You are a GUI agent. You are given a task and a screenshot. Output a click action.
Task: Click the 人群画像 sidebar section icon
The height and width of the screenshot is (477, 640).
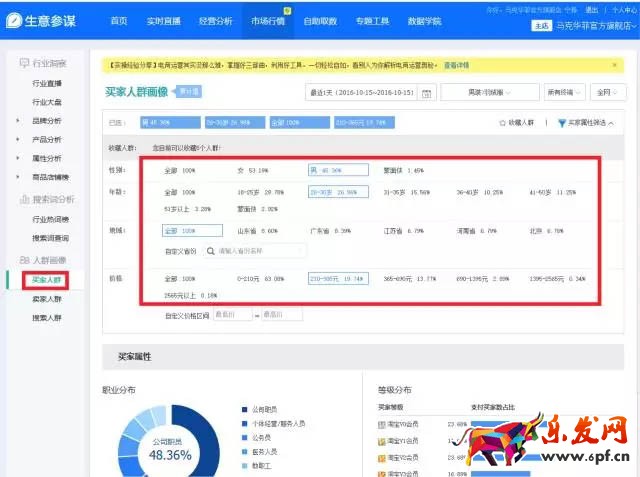[x=24, y=260]
